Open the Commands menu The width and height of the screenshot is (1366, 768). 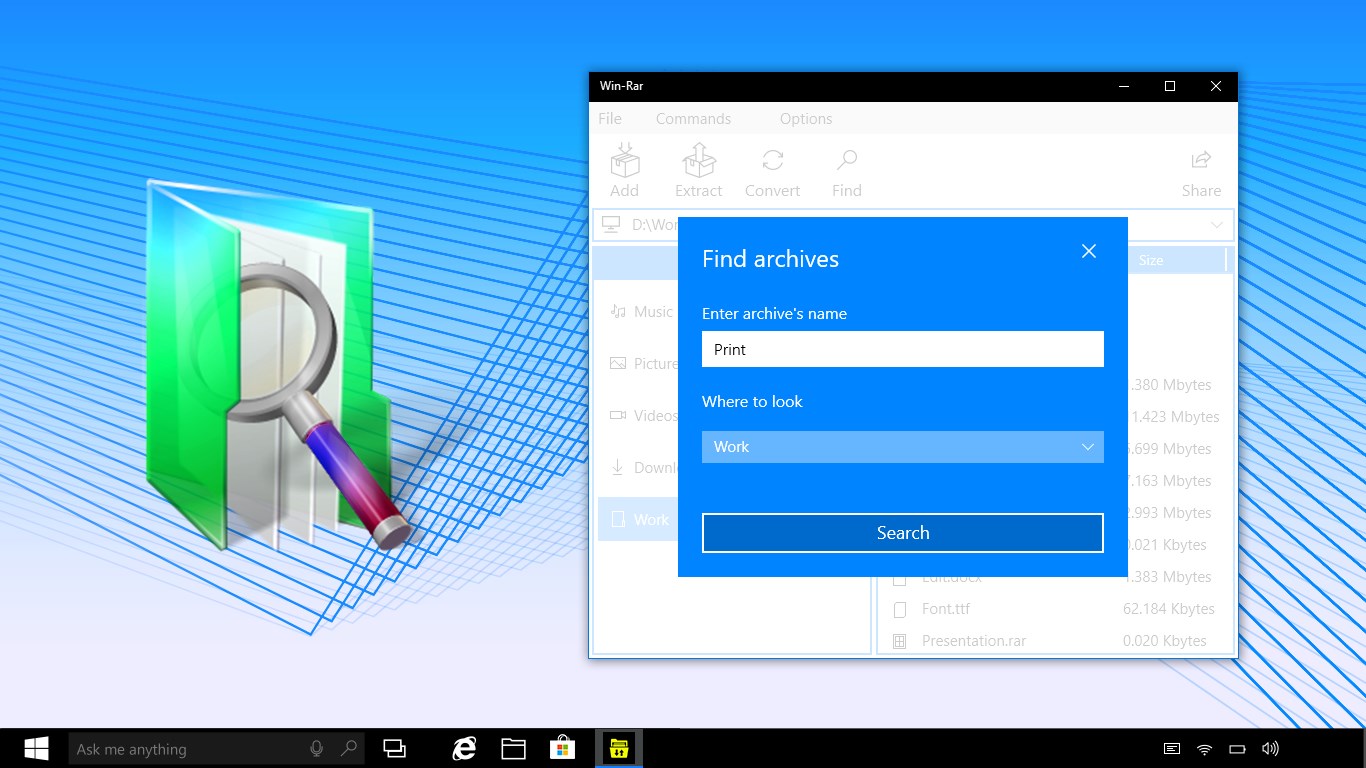point(693,119)
